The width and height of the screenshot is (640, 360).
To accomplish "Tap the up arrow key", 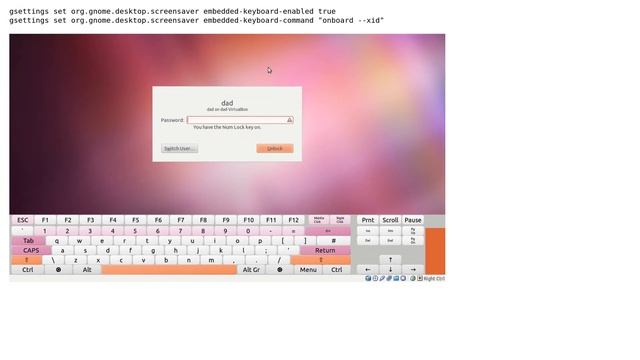I will coord(390,260).
